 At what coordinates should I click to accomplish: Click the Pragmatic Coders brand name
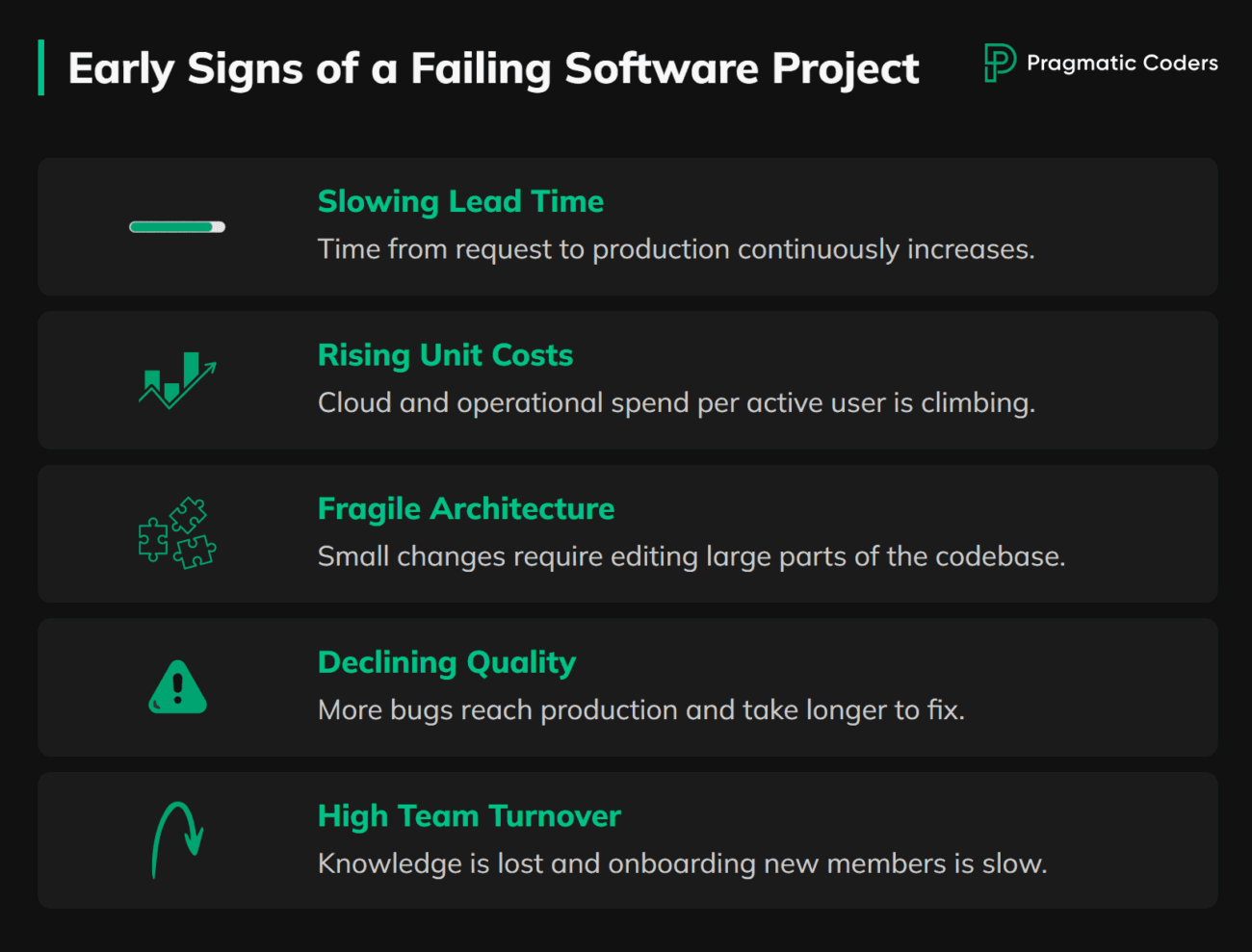click(x=1122, y=64)
